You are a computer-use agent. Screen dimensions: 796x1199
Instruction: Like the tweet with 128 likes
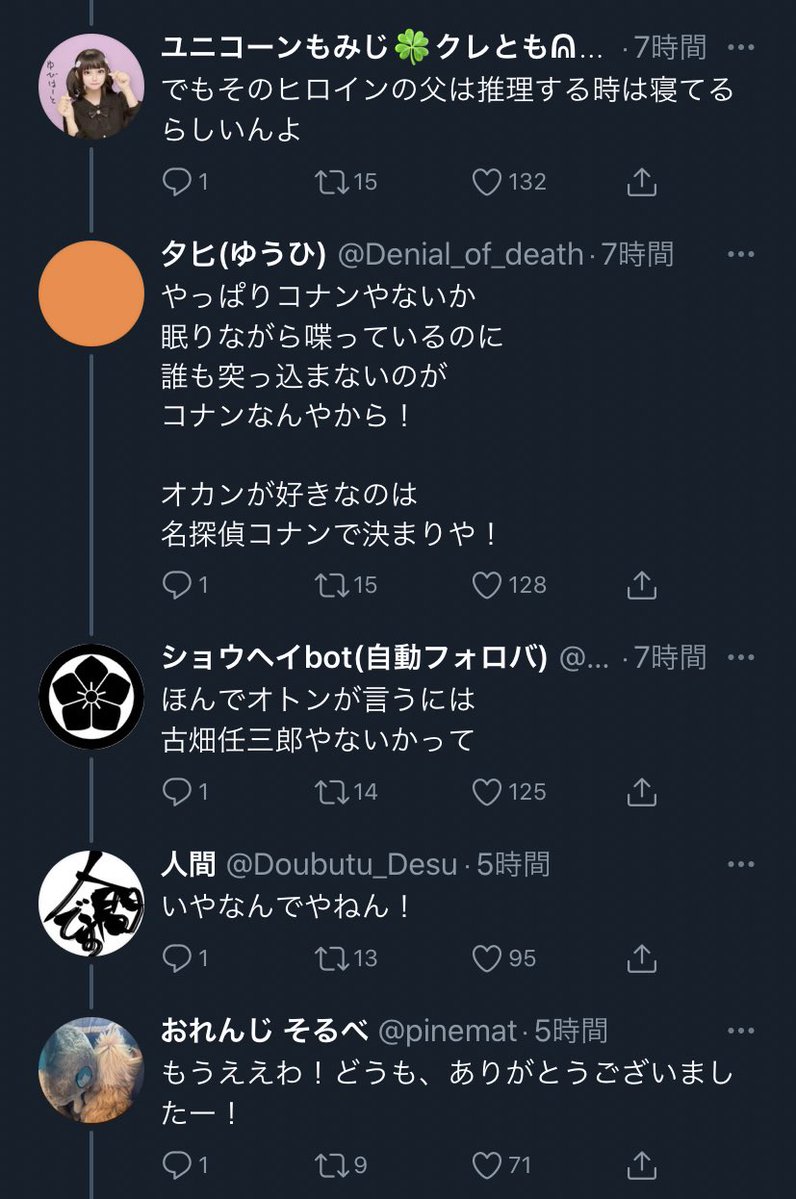tap(486, 585)
